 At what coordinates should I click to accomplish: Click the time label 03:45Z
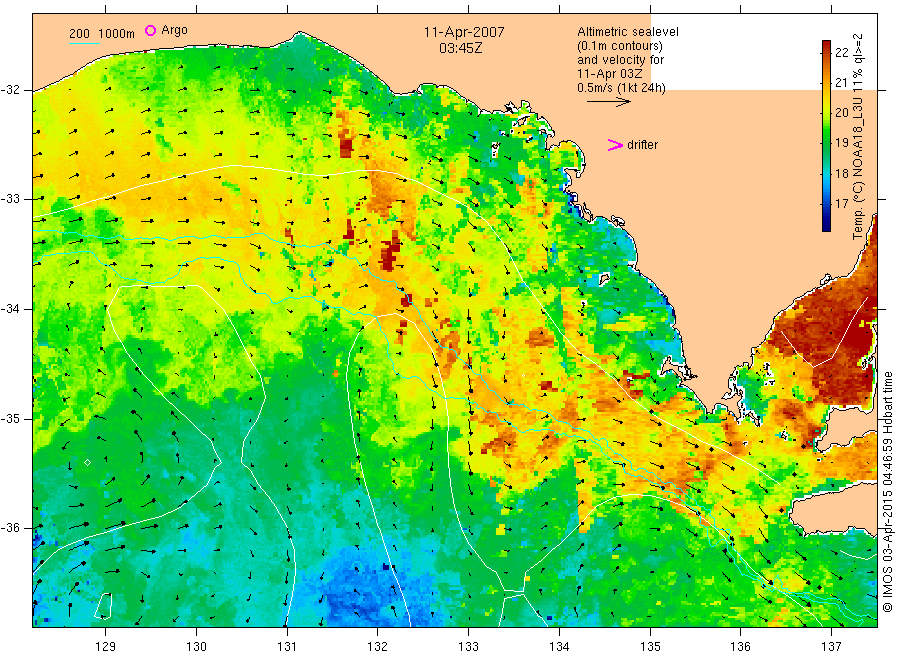coord(461,48)
